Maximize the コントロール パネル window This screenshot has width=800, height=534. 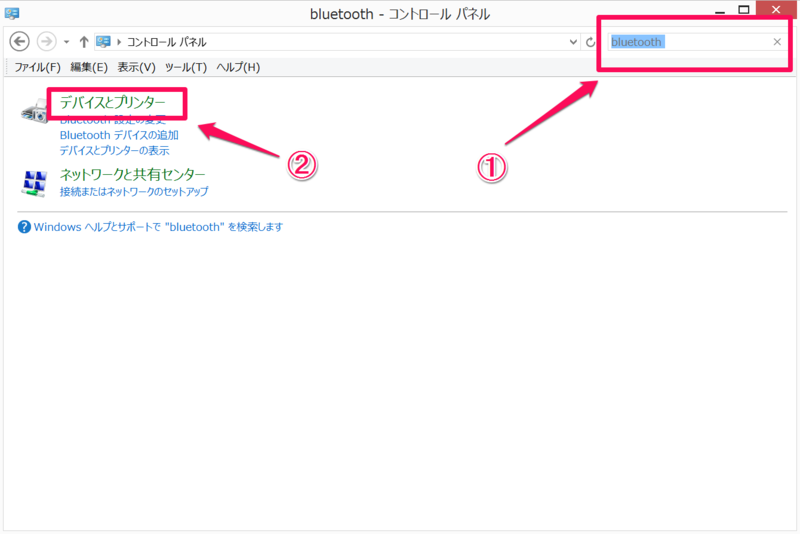point(744,10)
